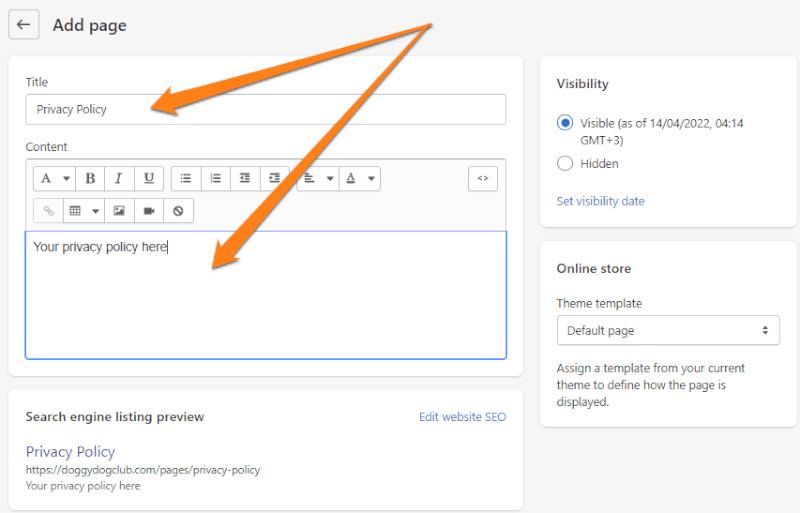Toggle Italic formatting
Image resolution: width=800 pixels, height=513 pixels.
[x=119, y=179]
